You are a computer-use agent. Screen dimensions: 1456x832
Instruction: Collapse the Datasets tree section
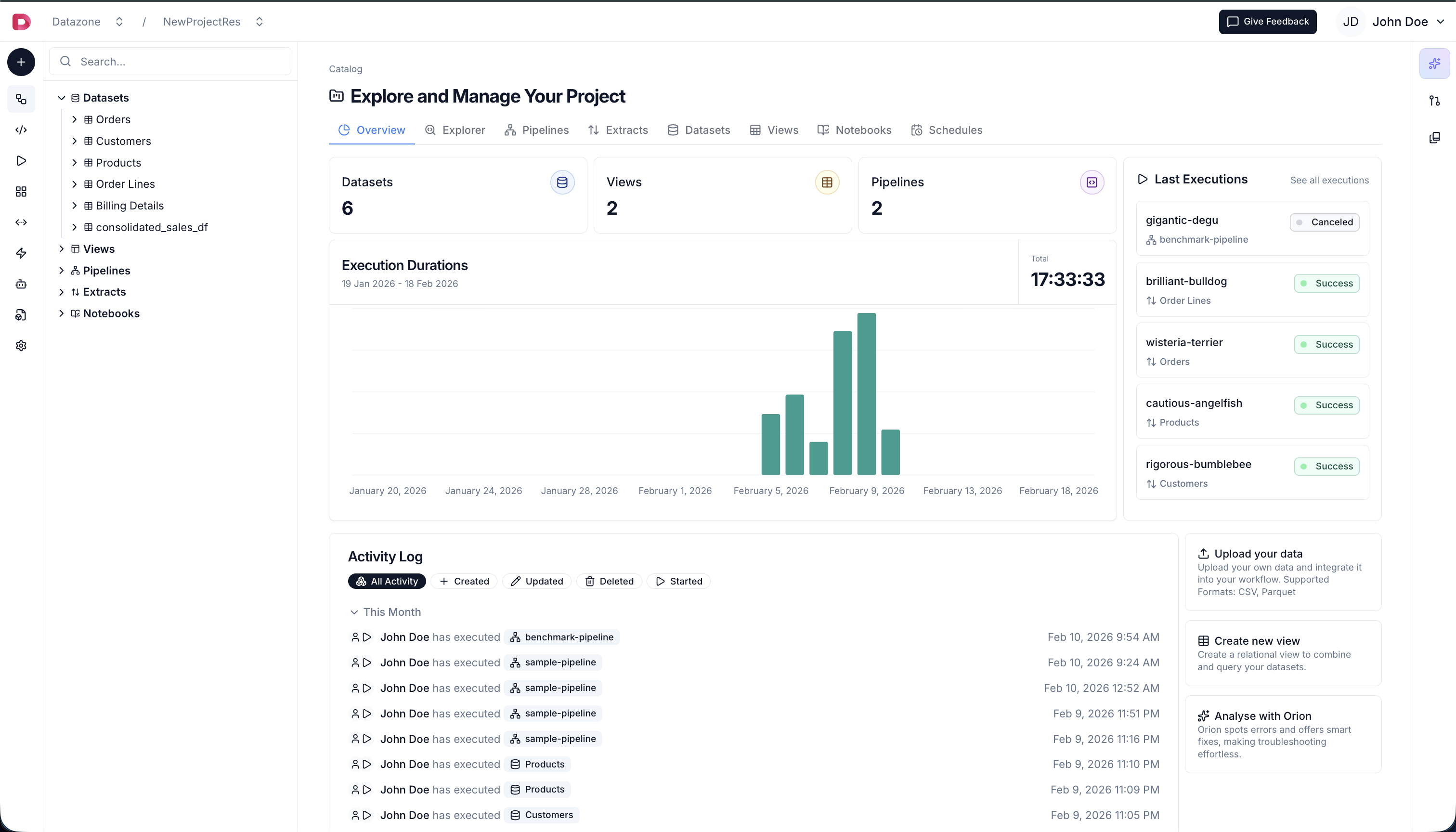click(x=62, y=97)
